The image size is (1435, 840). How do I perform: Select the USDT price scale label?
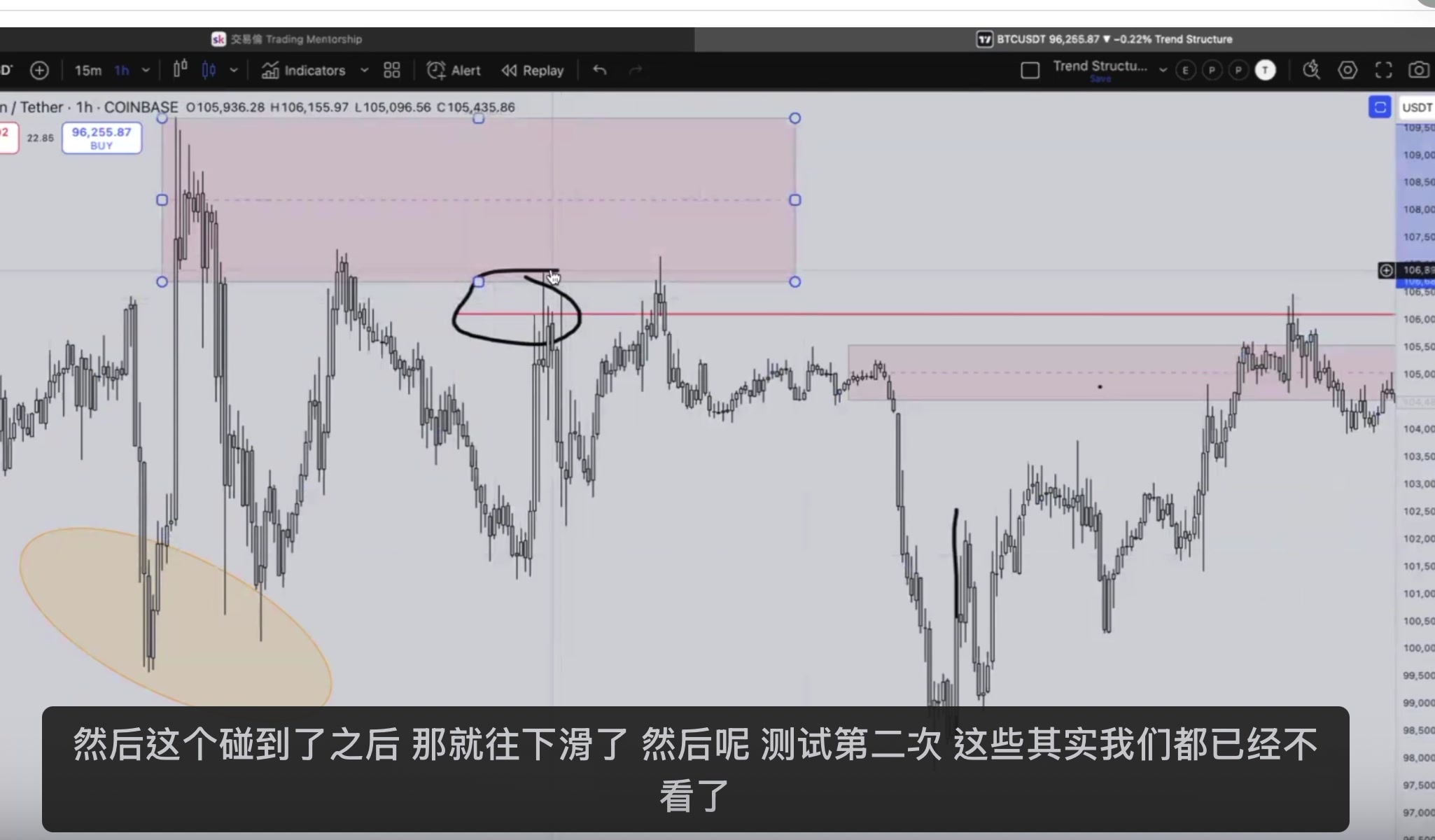pyautogui.click(x=1417, y=107)
